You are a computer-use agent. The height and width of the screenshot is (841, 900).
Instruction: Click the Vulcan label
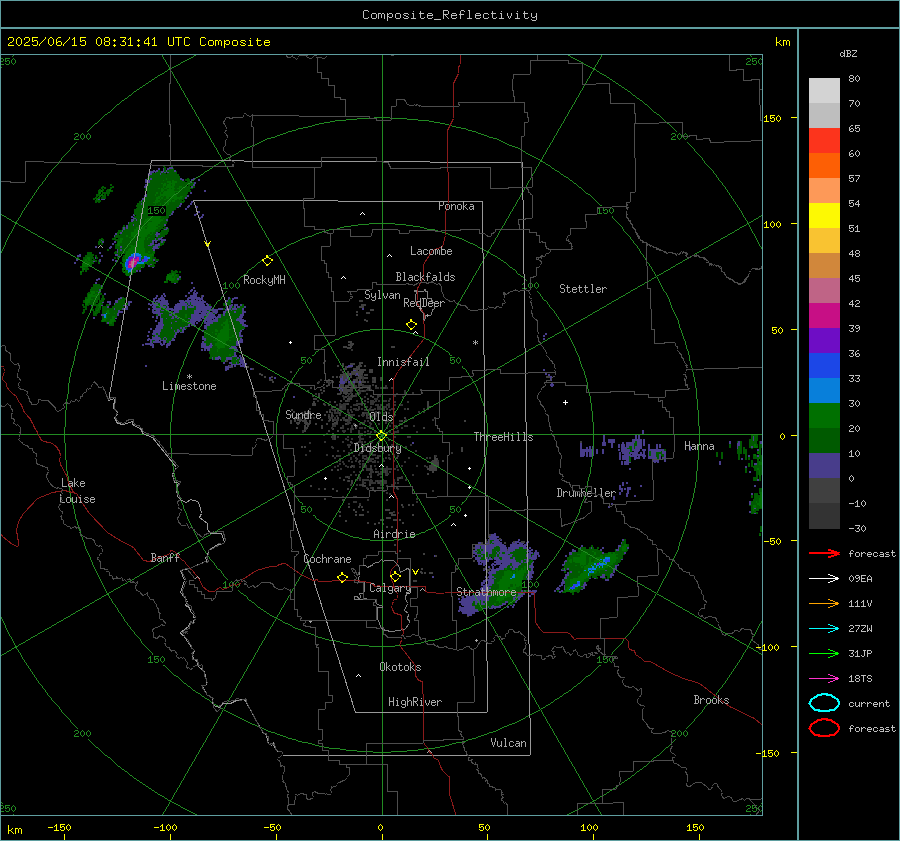[x=508, y=743]
